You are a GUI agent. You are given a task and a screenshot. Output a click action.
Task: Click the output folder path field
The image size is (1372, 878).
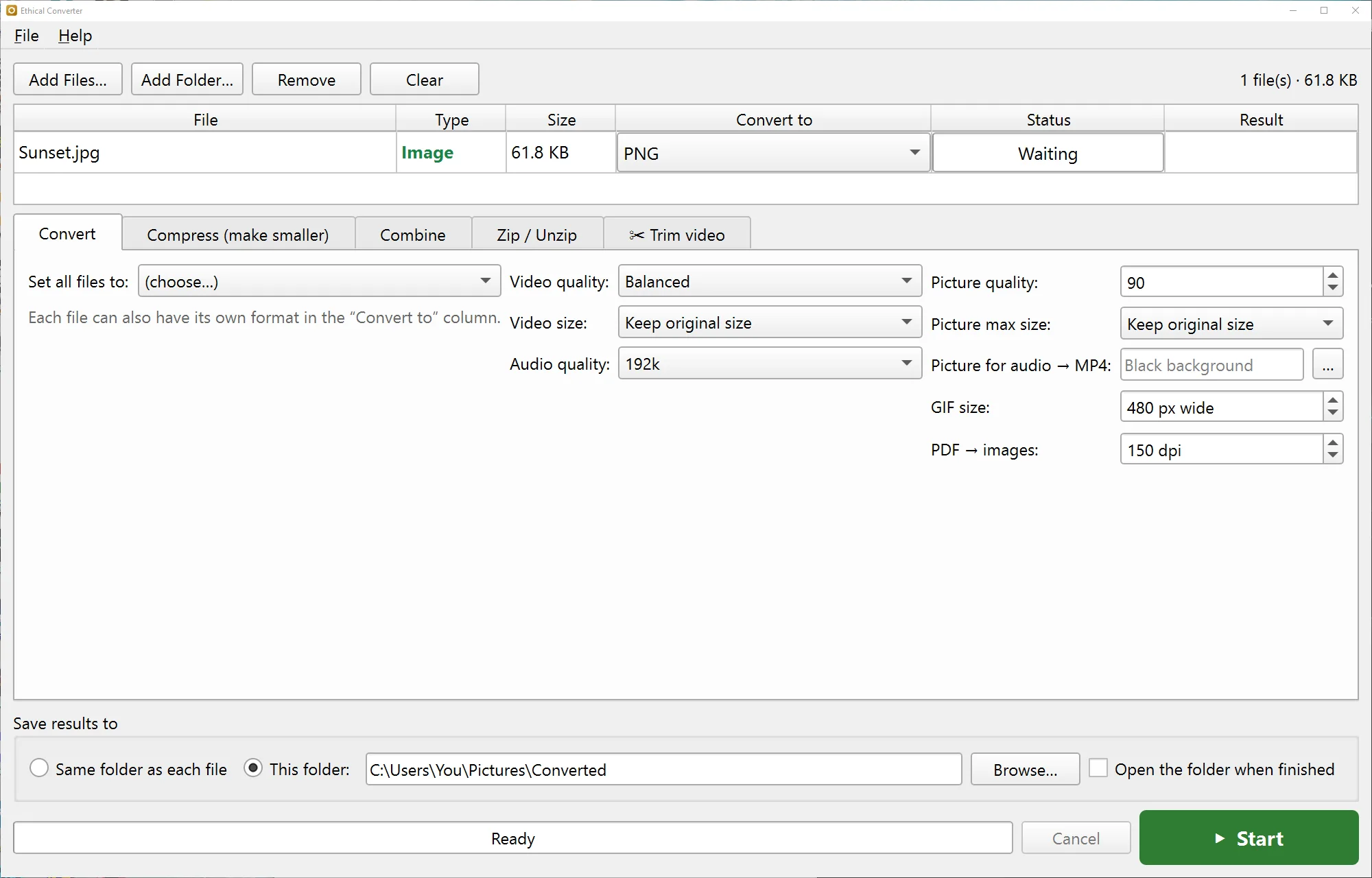point(663,770)
